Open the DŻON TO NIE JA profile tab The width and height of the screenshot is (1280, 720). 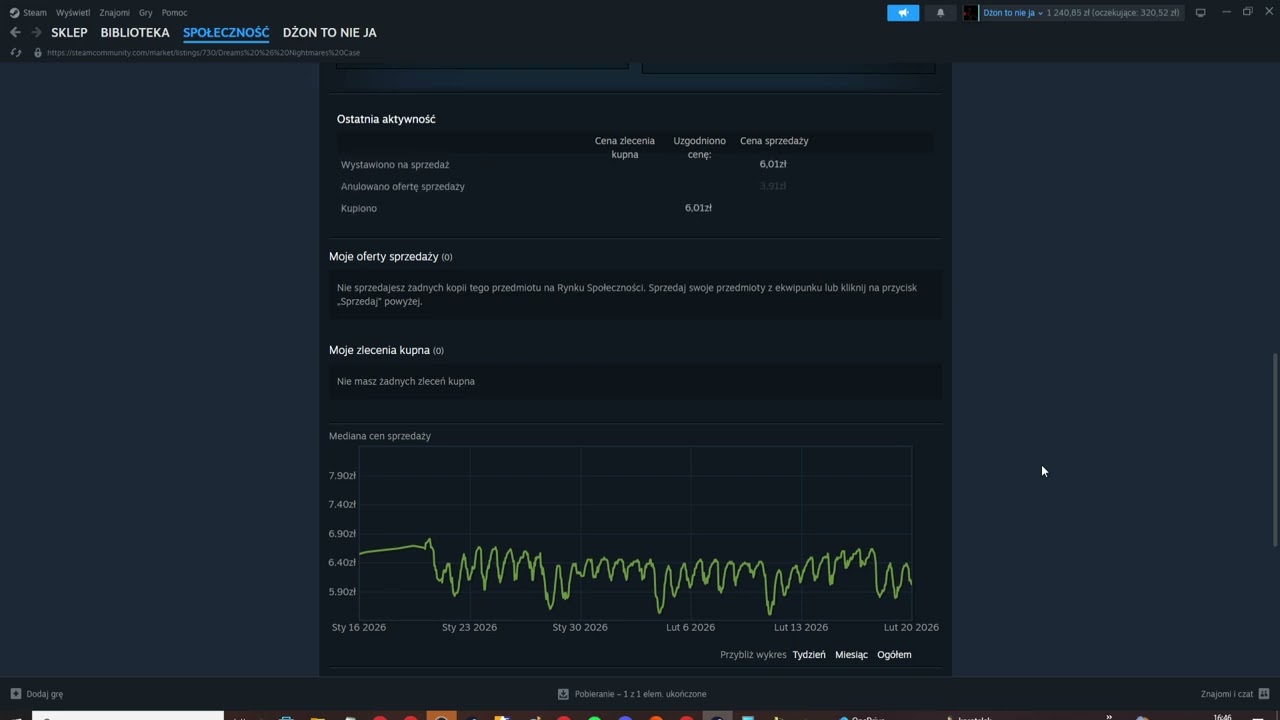click(330, 33)
